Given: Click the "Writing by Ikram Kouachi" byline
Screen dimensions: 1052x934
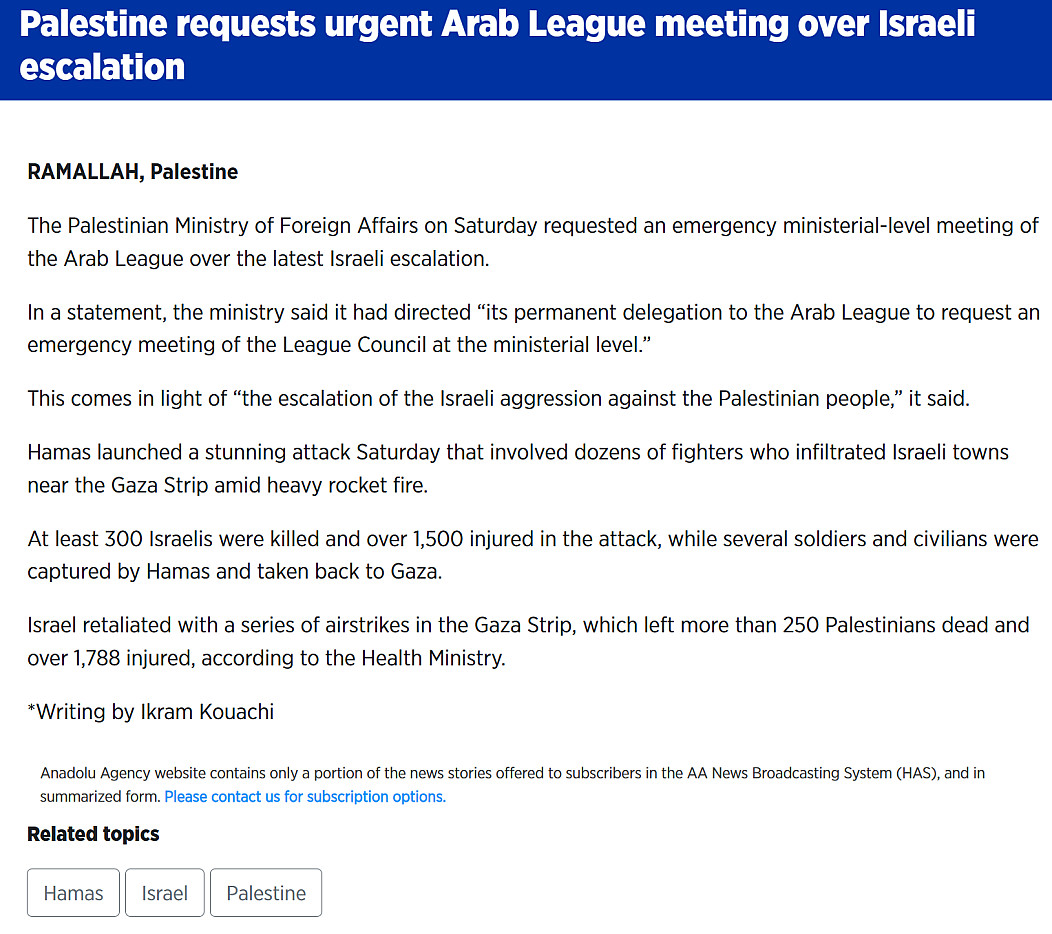Looking at the screenshot, I should point(150,712).
